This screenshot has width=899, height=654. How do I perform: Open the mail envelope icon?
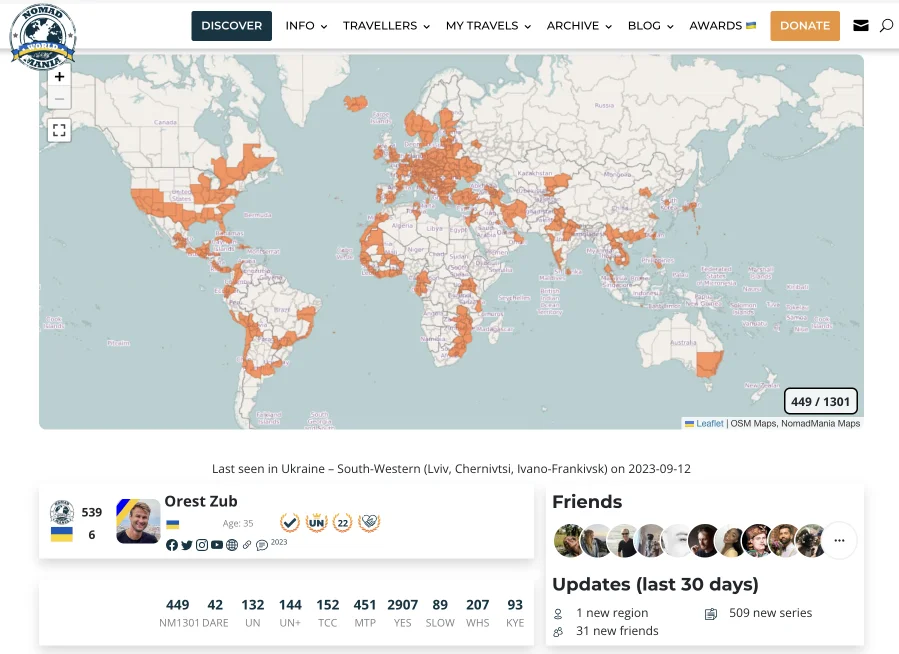[x=861, y=26]
